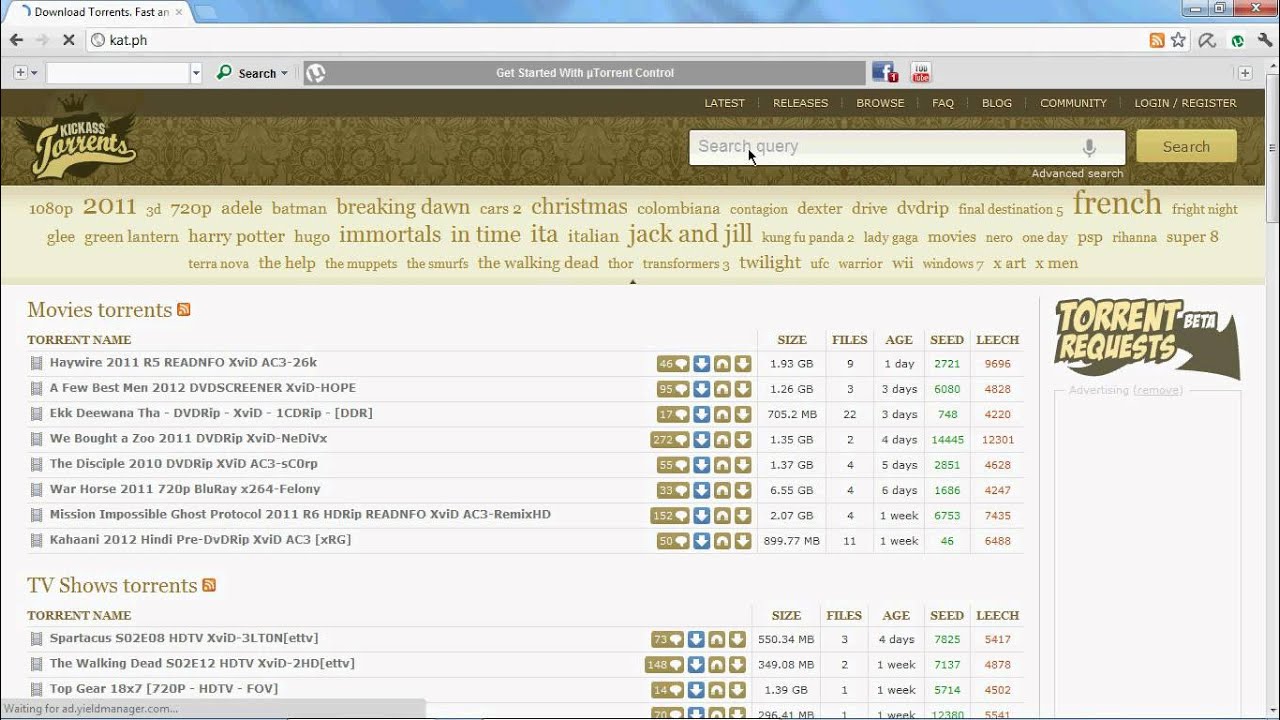The height and width of the screenshot is (720, 1280).
Task: Open the Advanced search link
Action: pyautogui.click(x=1077, y=173)
